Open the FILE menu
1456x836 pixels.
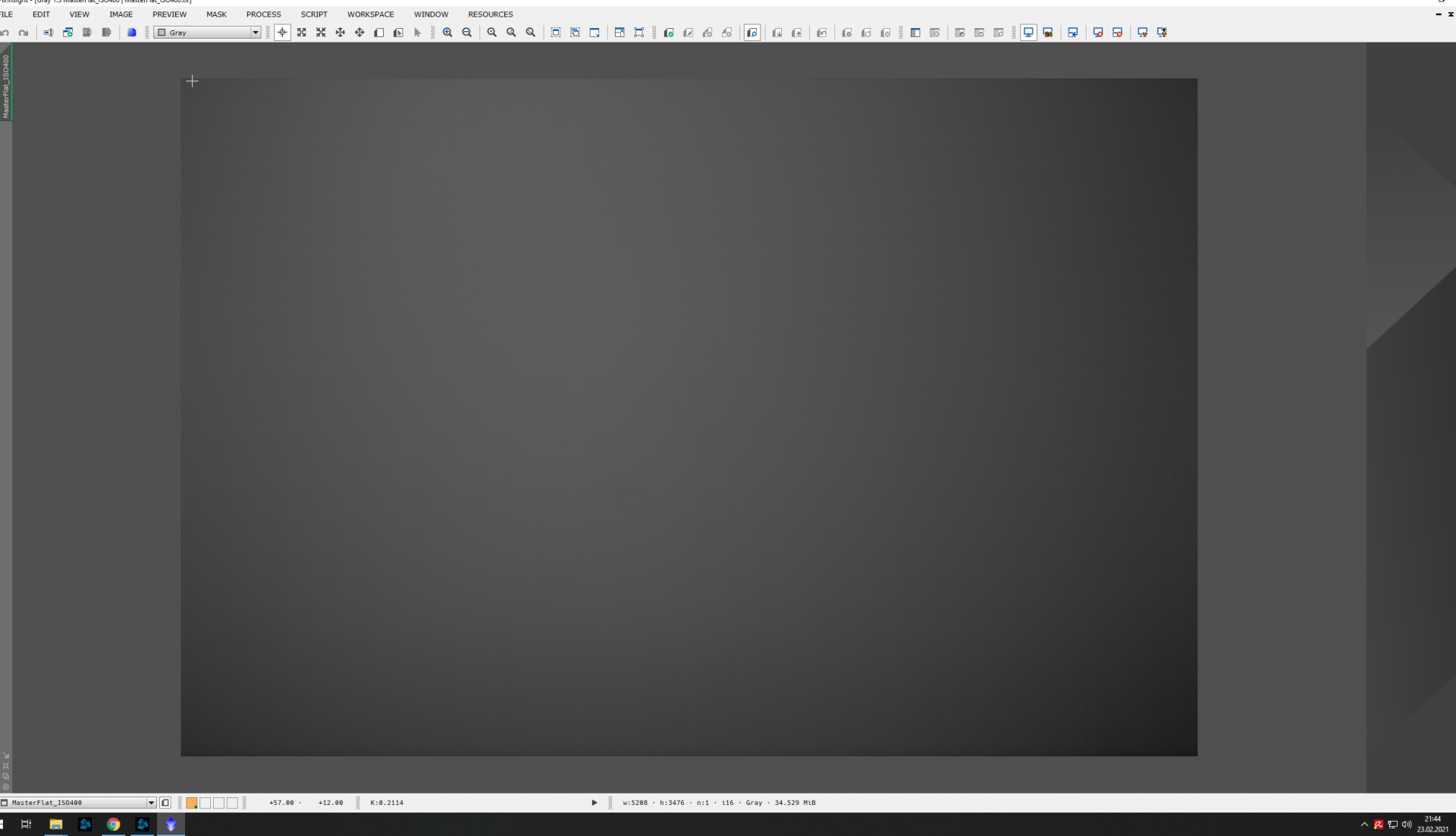pos(6,14)
